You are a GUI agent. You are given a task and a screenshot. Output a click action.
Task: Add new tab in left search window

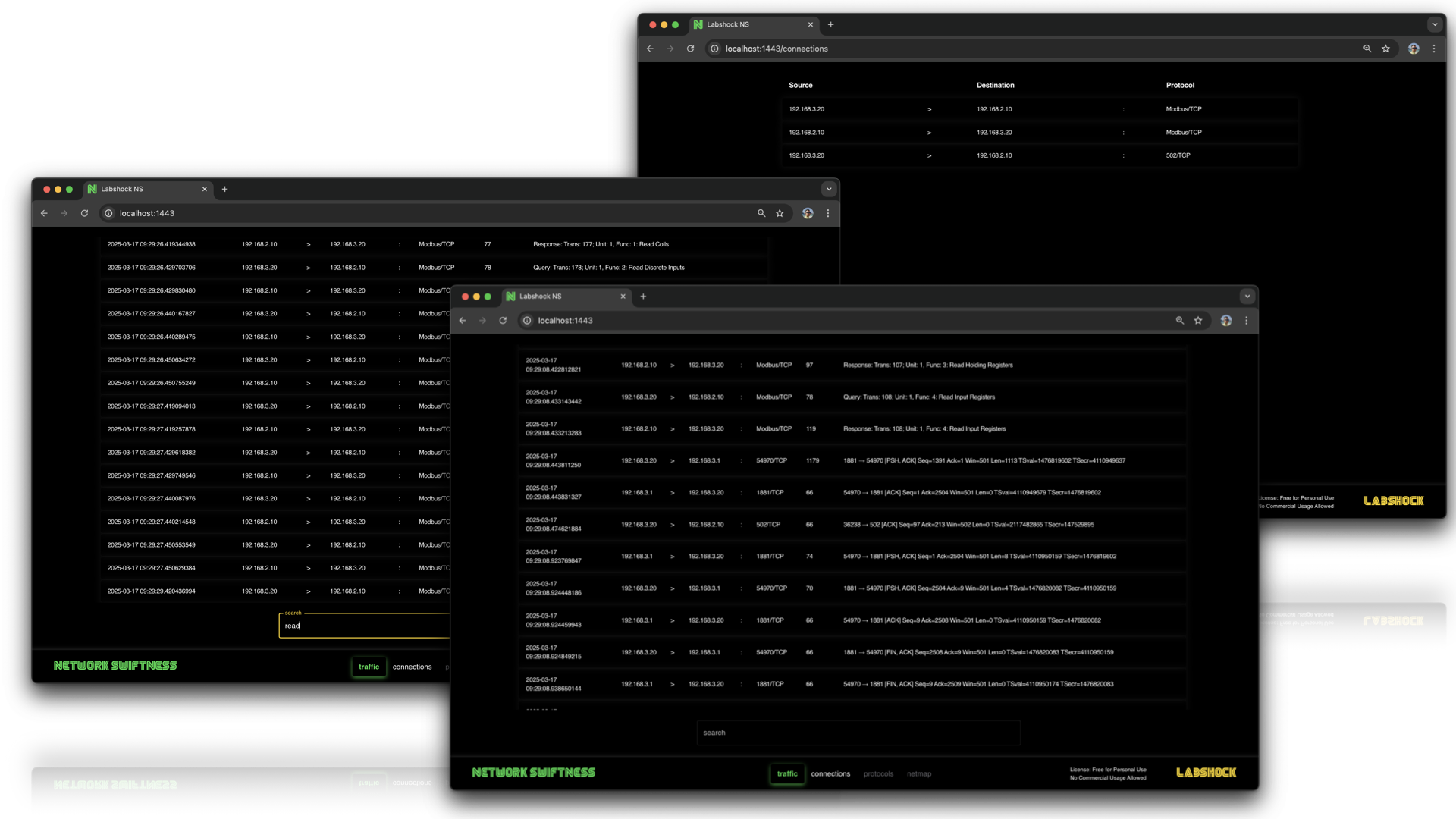[x=224, y=189]
